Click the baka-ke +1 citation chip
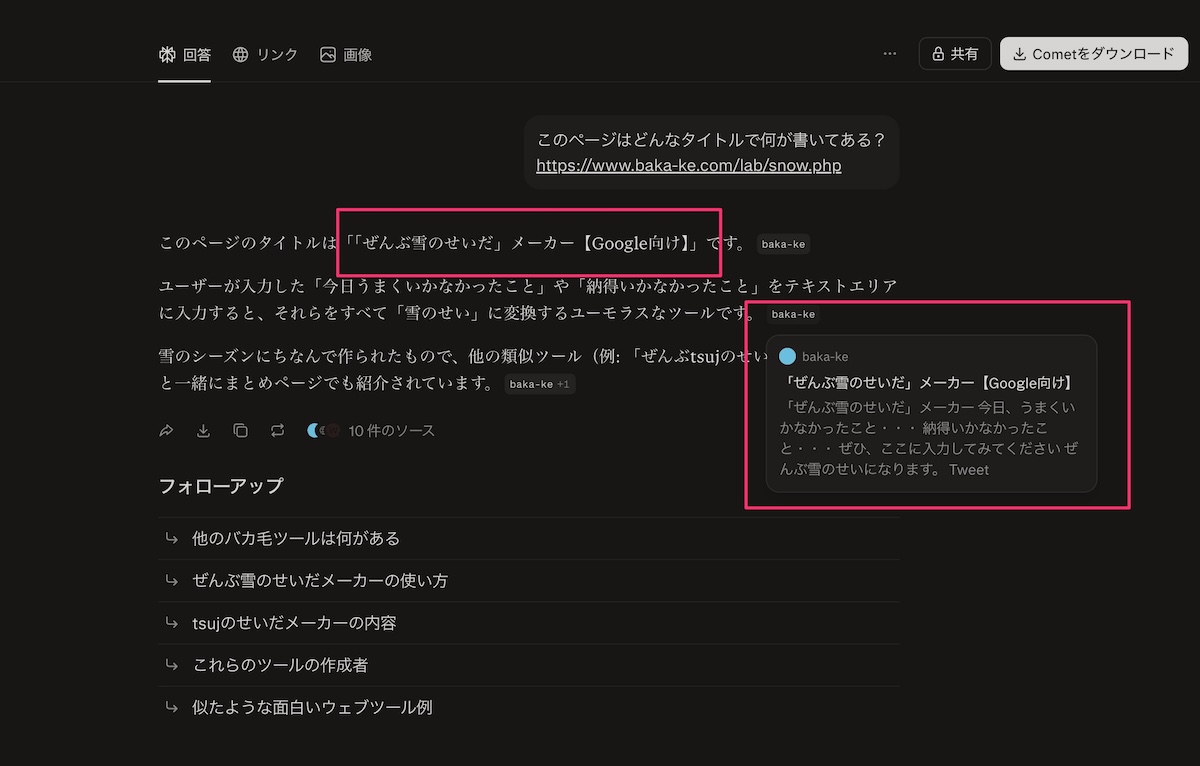Image resolution: width=1200 pixels, height=766 pixels. tap(539, 384)
